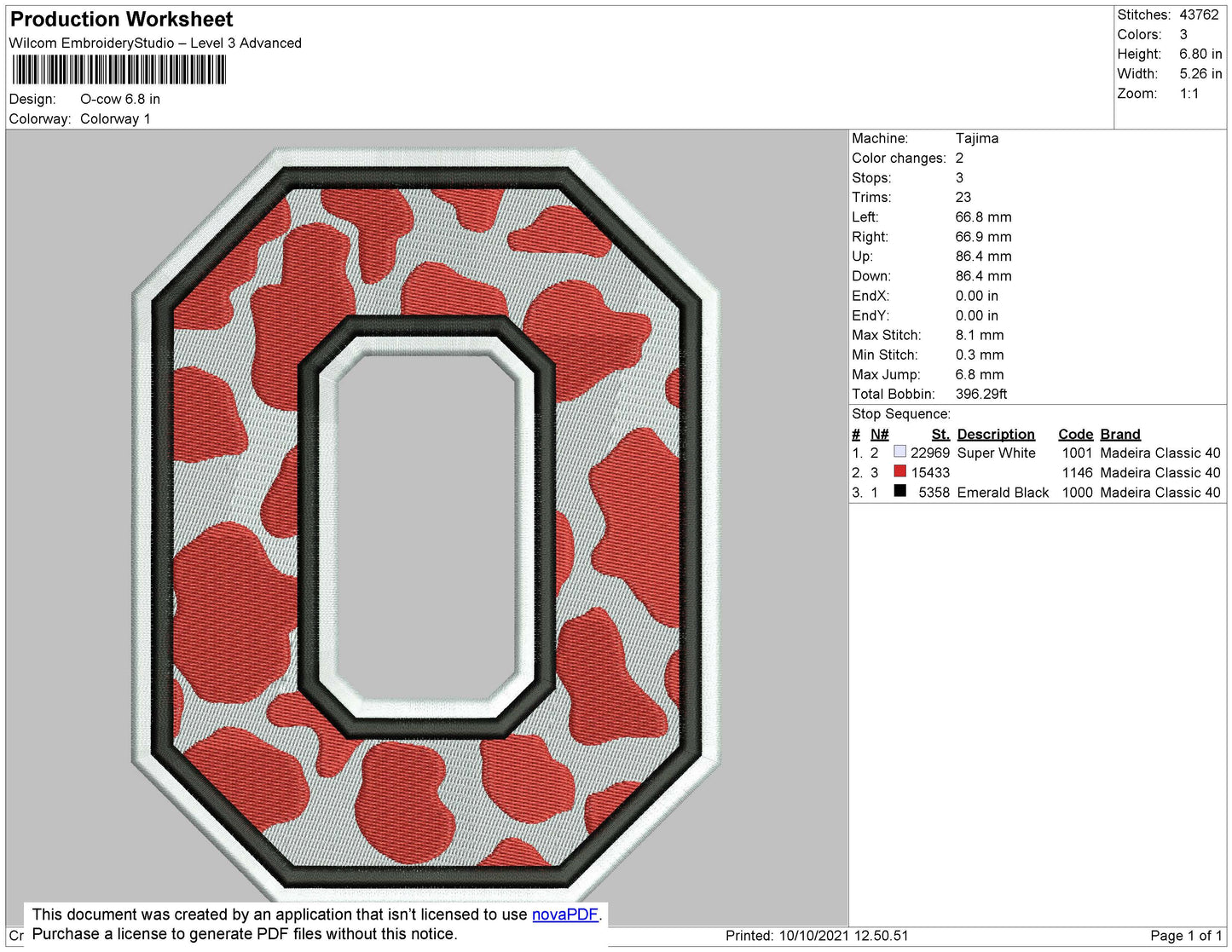
Task: Click the 'St.' column header
Action: [940, 434]
